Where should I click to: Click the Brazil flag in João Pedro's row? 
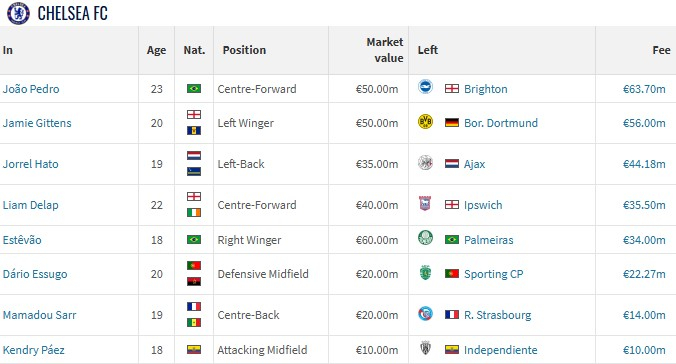[194, 88]
